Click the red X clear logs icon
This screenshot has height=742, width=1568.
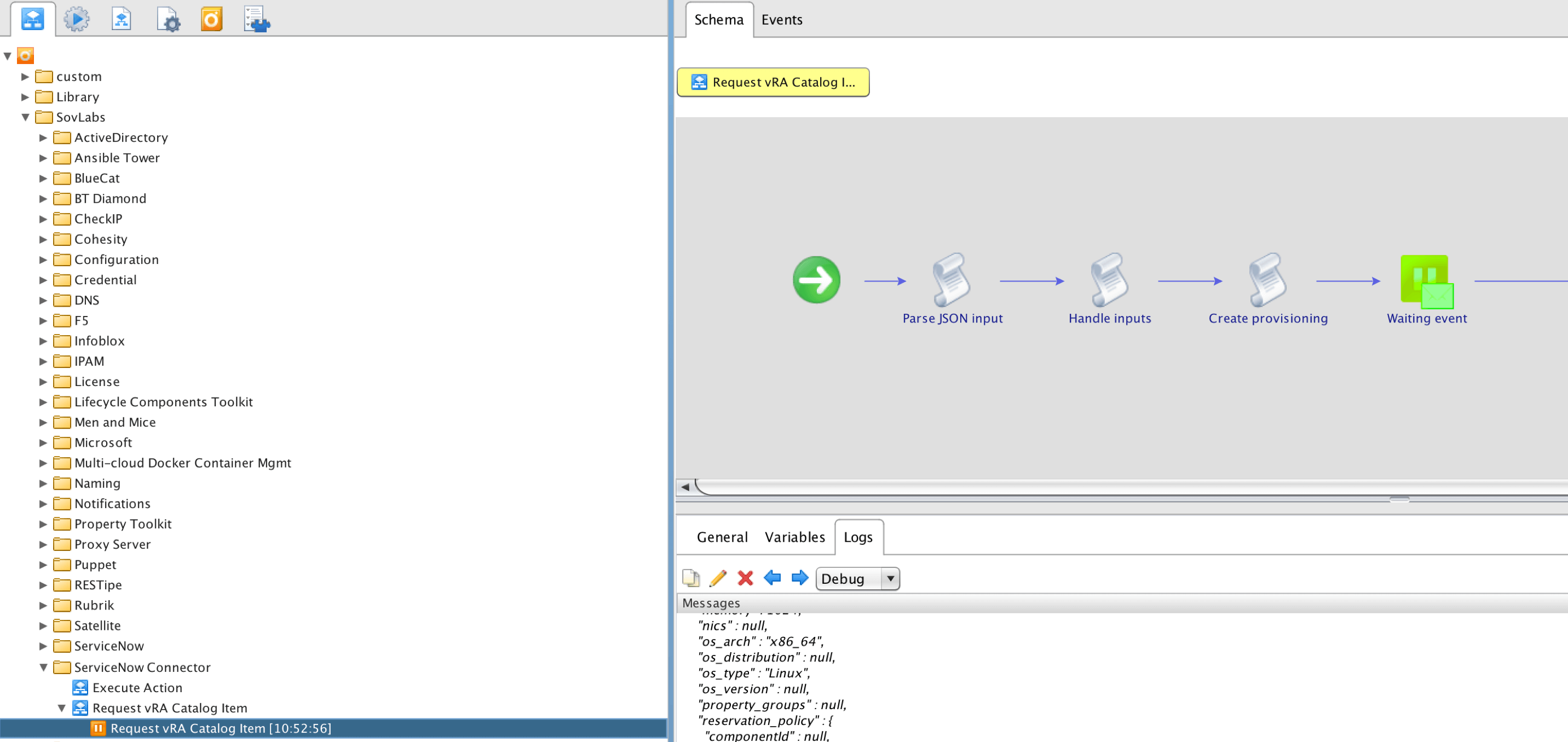[745, 578]
